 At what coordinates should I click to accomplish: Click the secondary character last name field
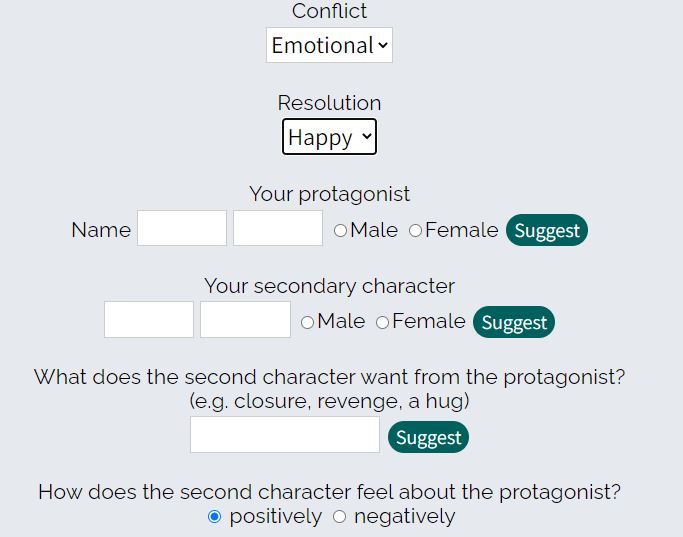click(x=245, y=320)
